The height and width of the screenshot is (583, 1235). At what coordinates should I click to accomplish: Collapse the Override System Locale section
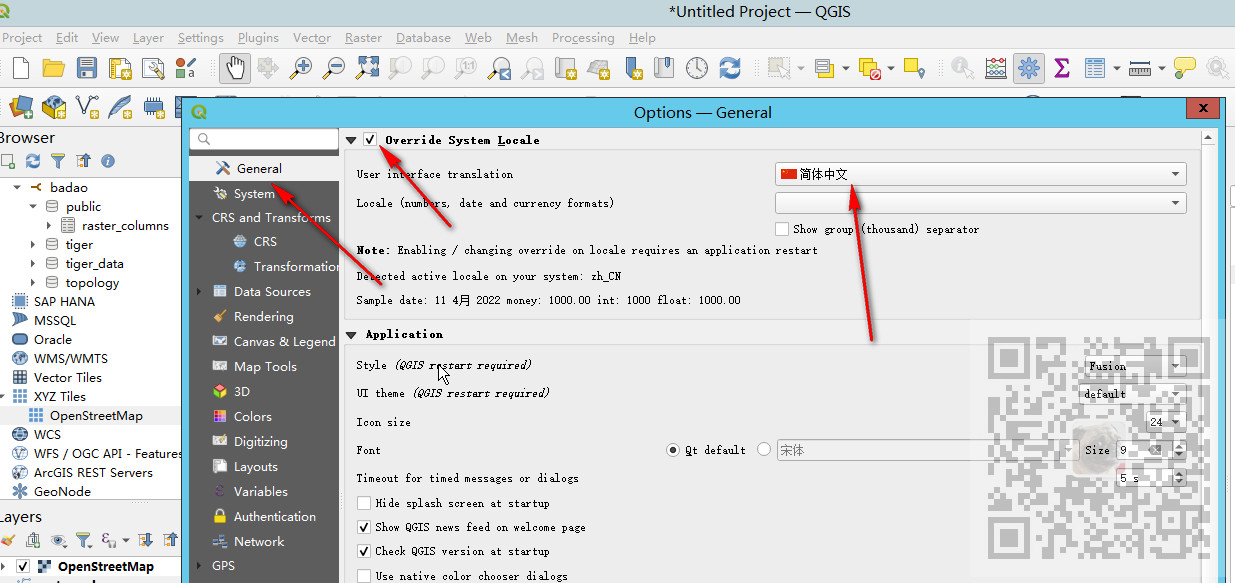[351, 140]
